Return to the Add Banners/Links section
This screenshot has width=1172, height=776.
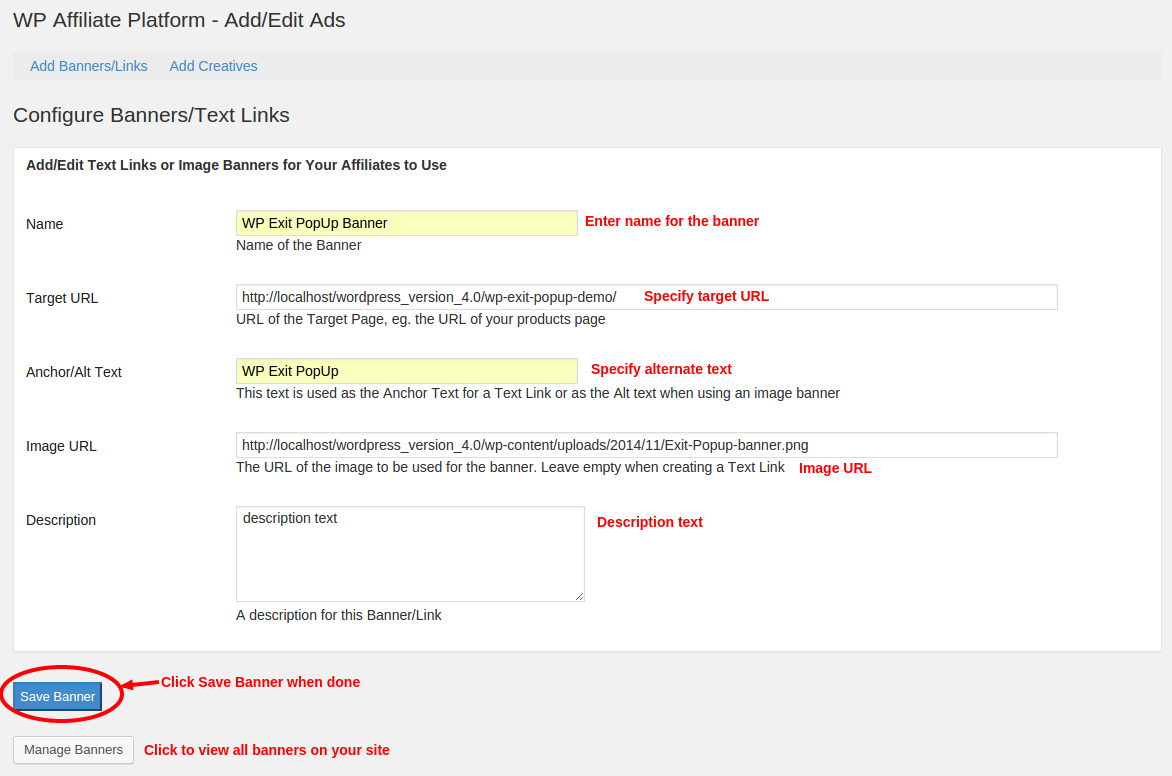[88, 66]
